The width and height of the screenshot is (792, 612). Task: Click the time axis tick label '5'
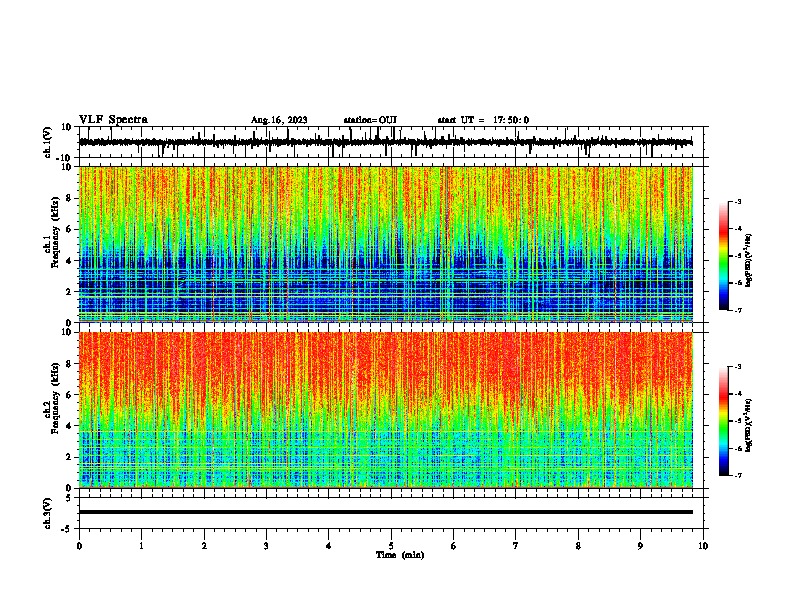point(391,546)
